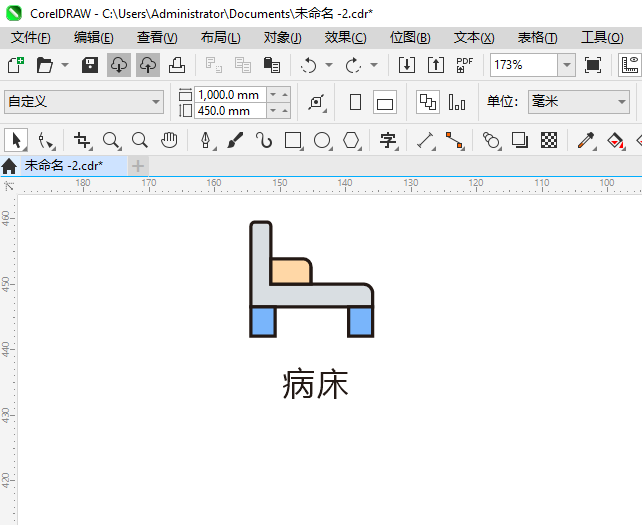The height and width of the screenshot is (525, 642).
Task: Select the Drop Shadow tool
Action: click(x=520, y=140)
